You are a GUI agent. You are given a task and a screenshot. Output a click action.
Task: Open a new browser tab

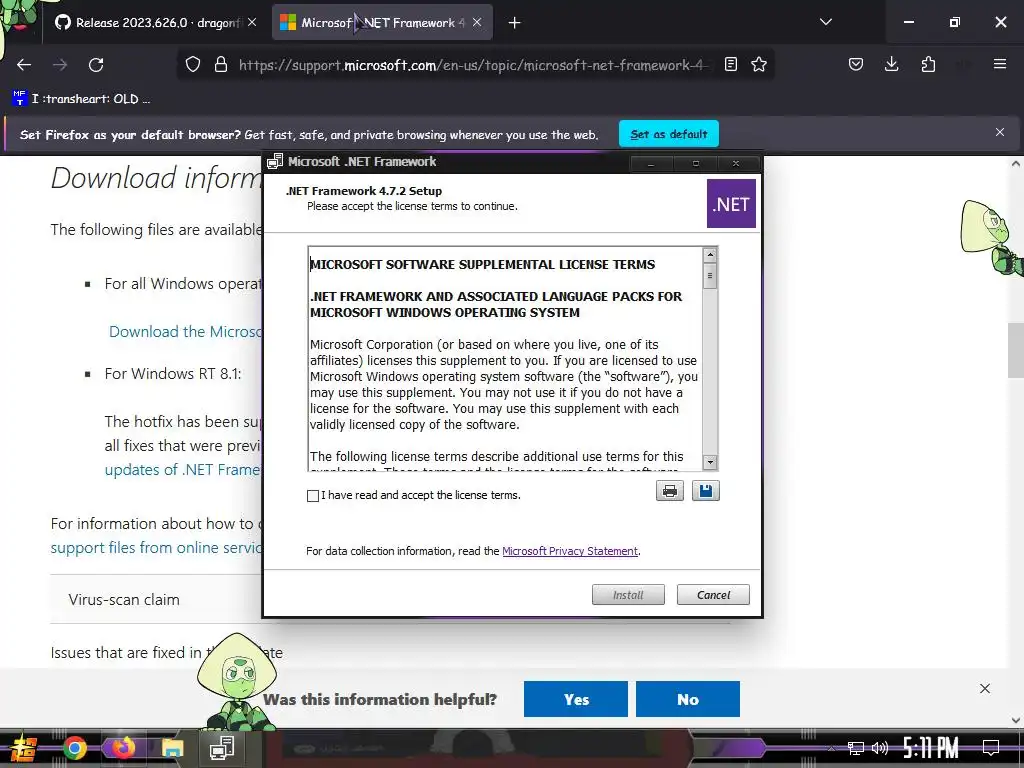coord(515,23)
